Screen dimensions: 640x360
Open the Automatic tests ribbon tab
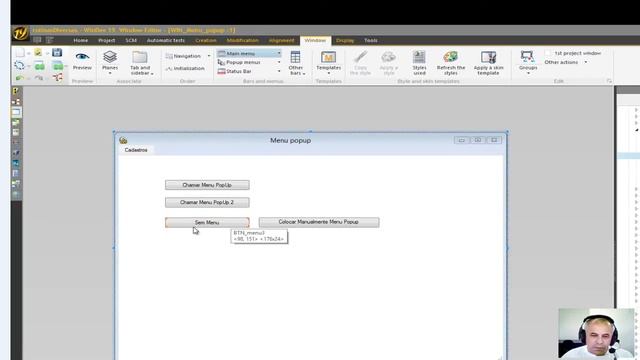coord(166,40)
